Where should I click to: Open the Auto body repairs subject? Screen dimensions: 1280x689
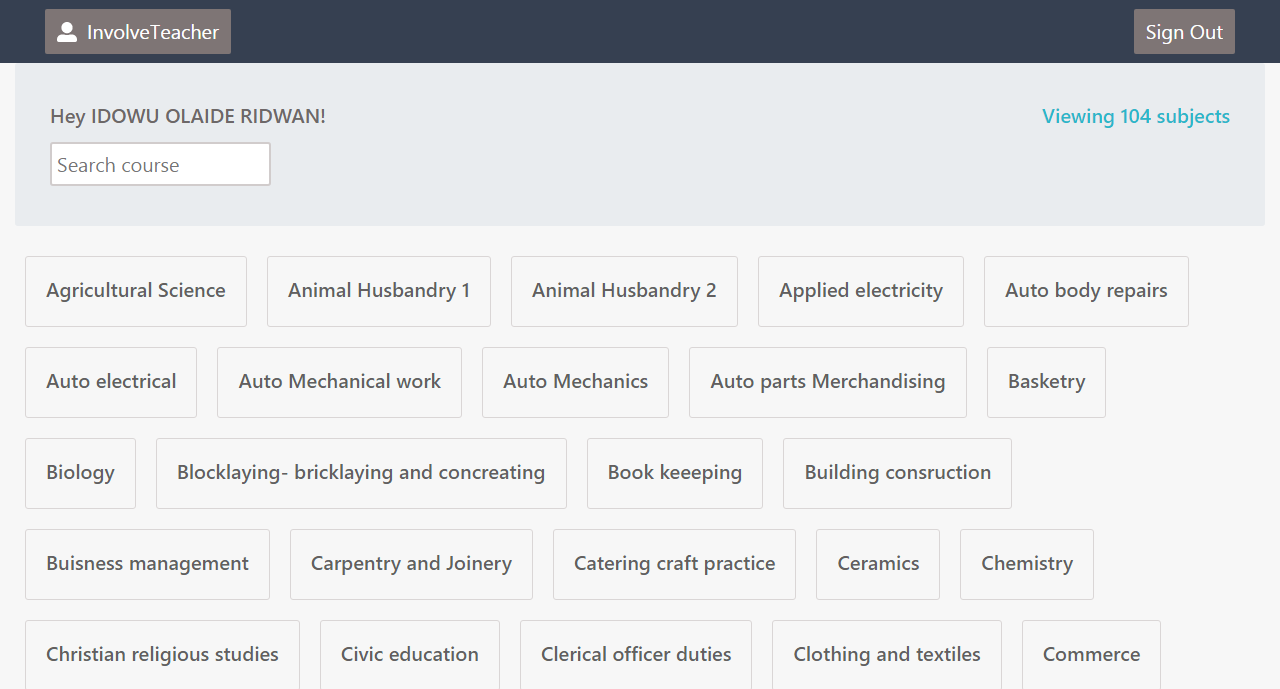(1086, 291)
